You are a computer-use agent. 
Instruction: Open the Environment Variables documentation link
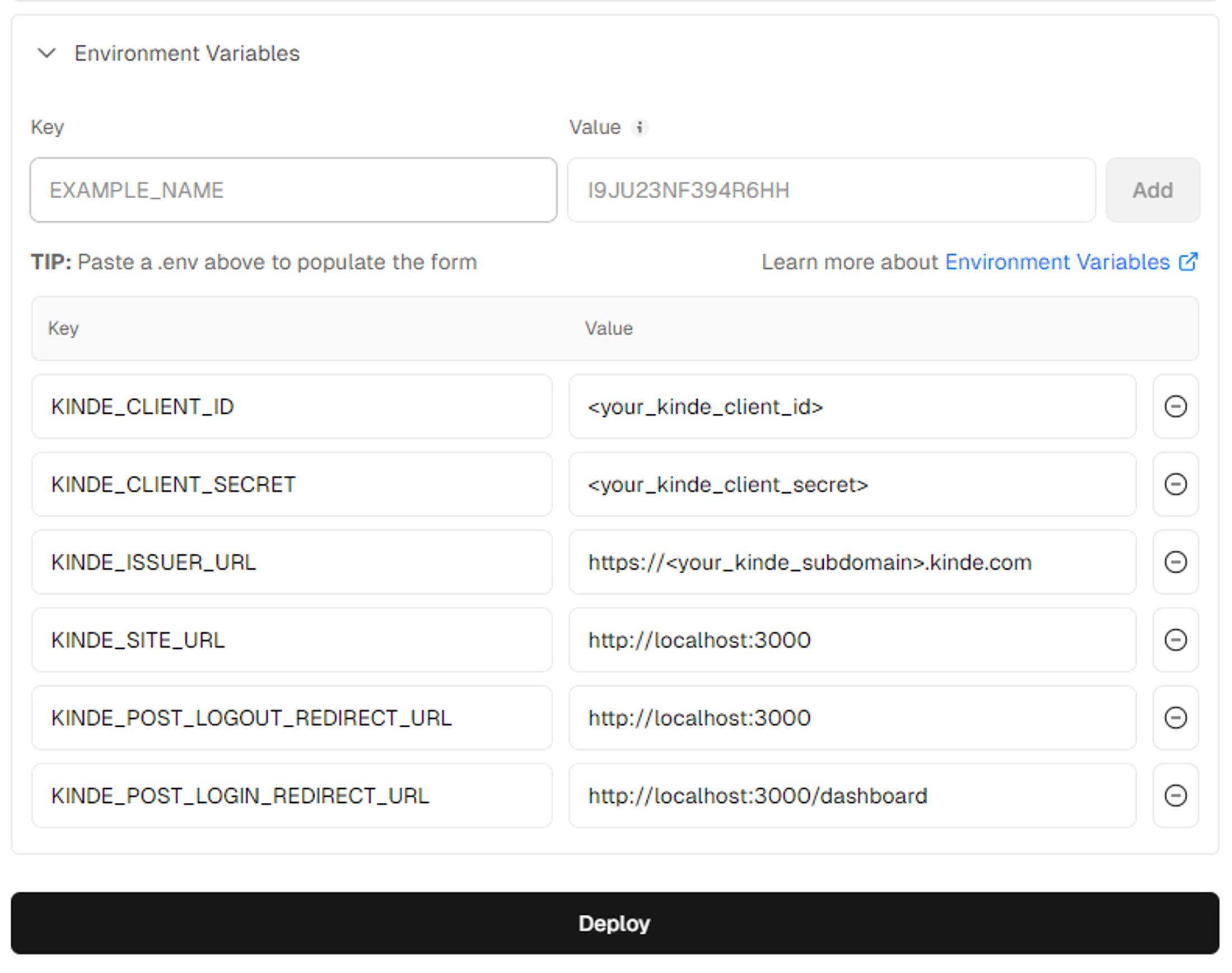click(x=1057, y=261)
